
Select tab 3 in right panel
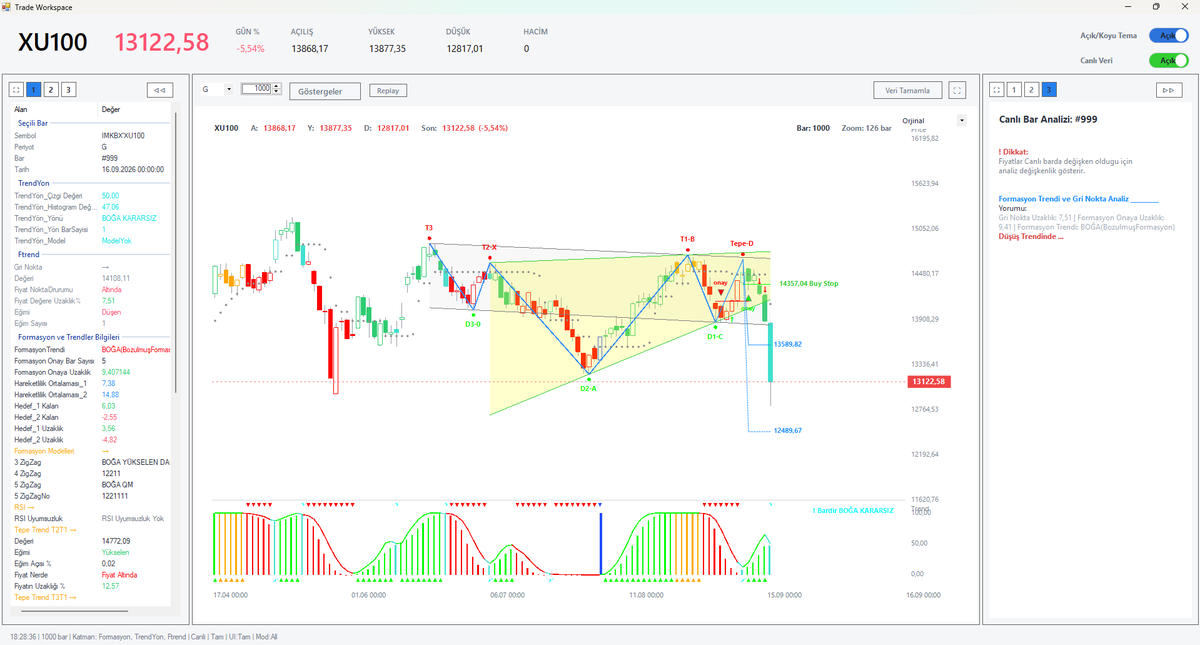[x=1048, y=90]
